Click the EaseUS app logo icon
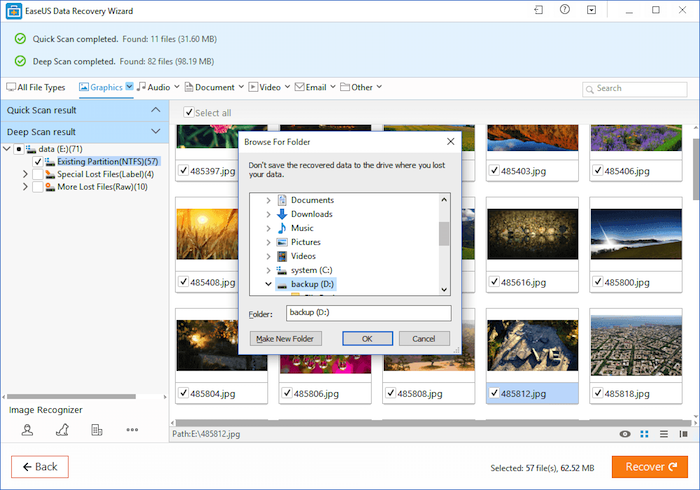Image resolution: width=700 pixels, height=490 pixels. (14, 11)
